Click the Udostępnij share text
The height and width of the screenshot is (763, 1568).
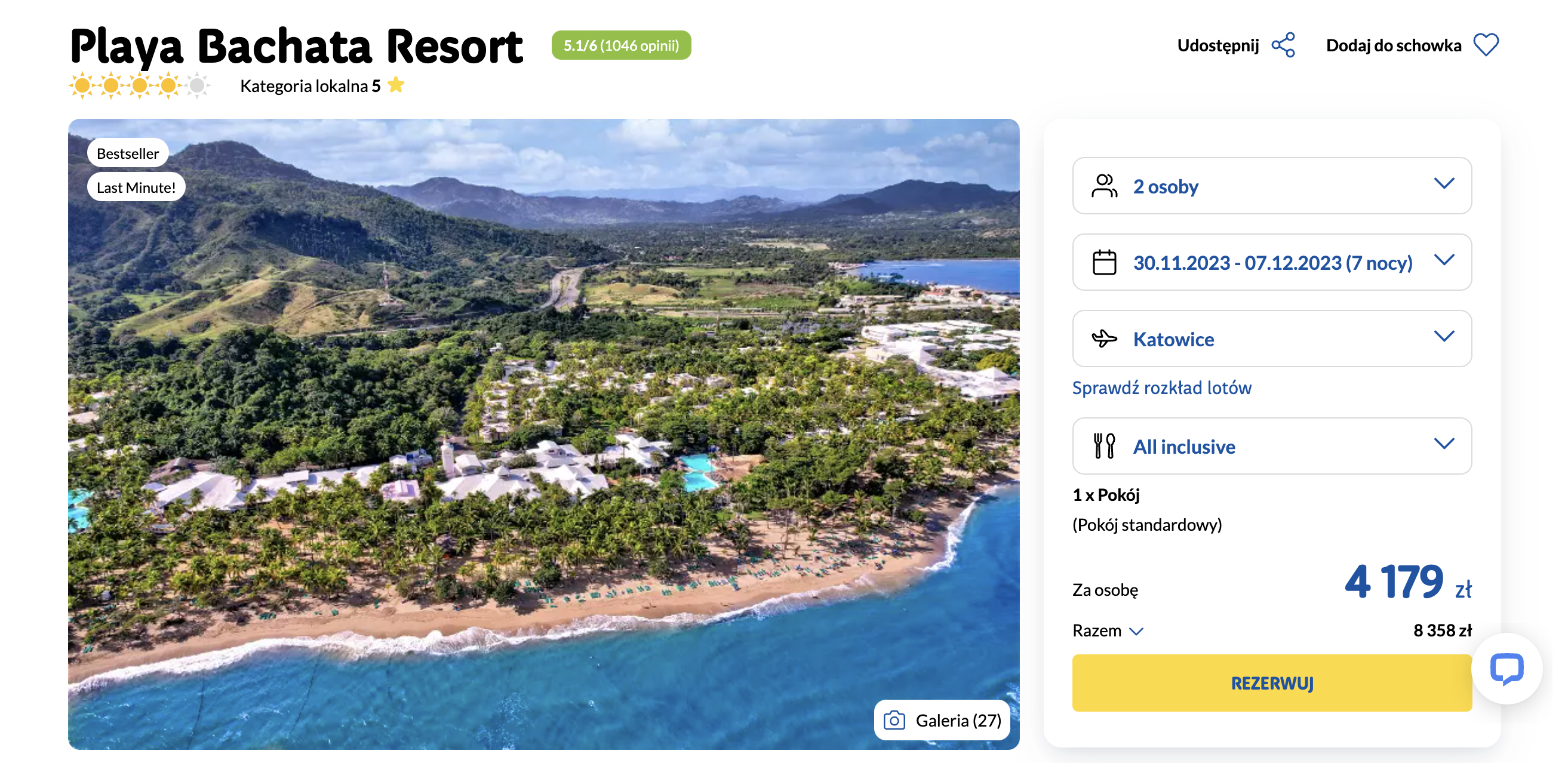pos(1217,45)
